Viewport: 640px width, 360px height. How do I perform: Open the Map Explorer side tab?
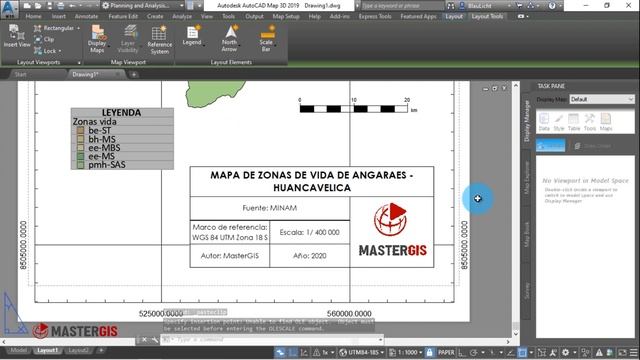(527, 178)
